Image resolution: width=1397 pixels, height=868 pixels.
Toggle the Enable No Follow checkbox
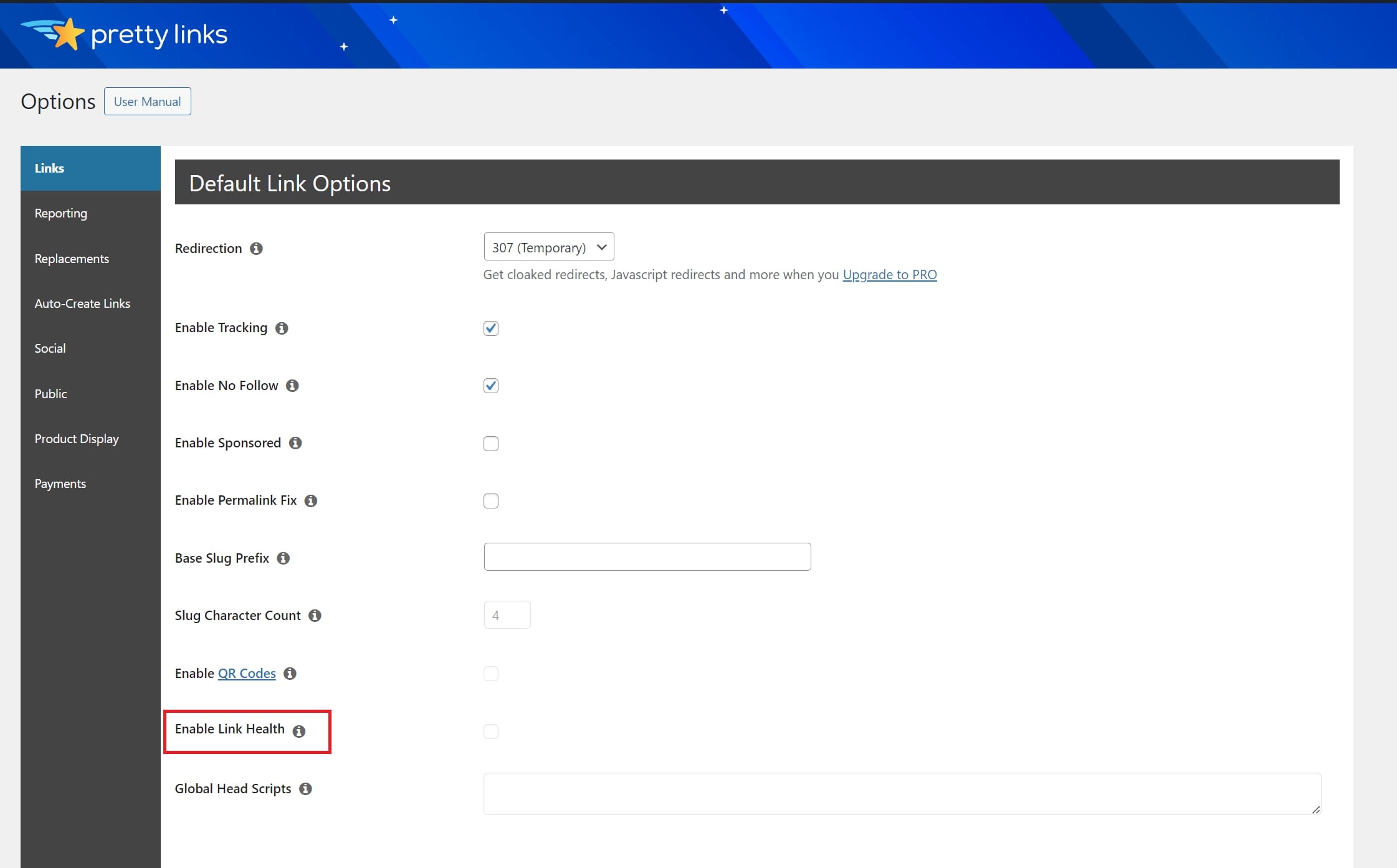pyautogui.click(x=491, y=386)
